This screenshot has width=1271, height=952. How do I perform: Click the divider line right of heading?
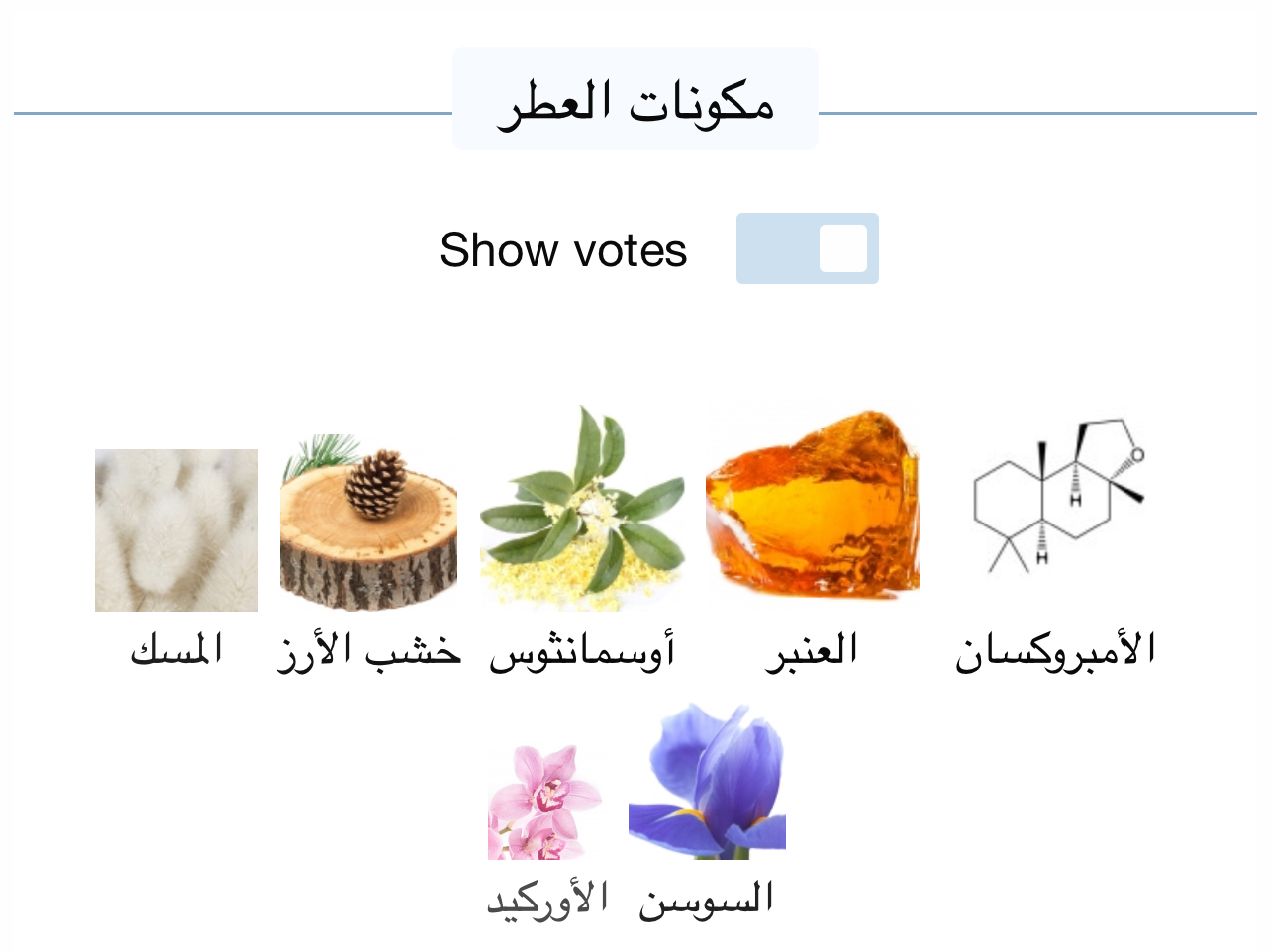pyautogui.click(x=1037, y=113)
